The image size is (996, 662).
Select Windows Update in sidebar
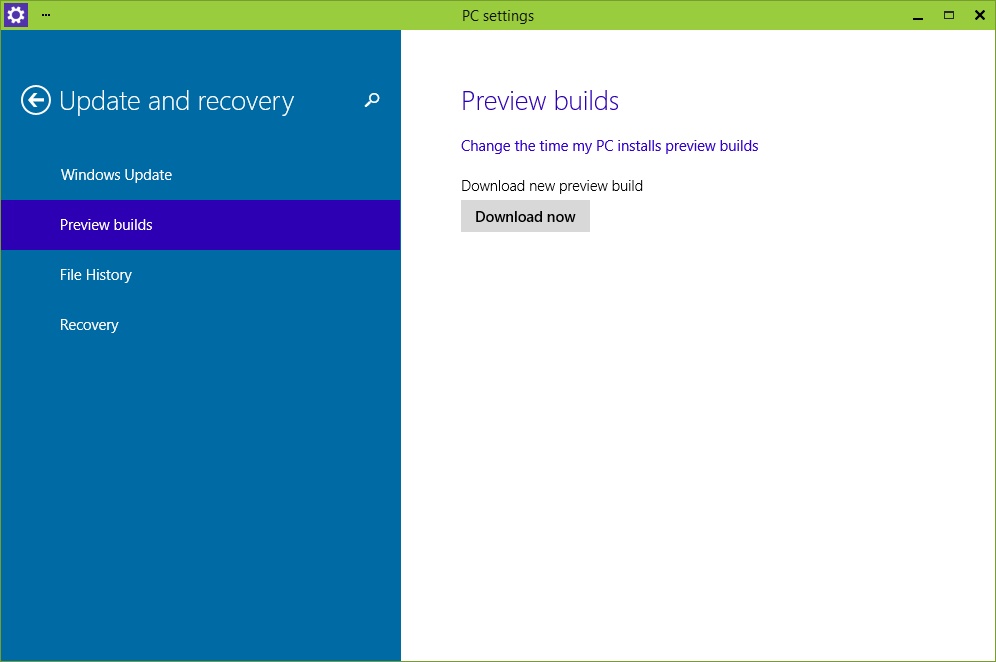(x=201, y=175)
